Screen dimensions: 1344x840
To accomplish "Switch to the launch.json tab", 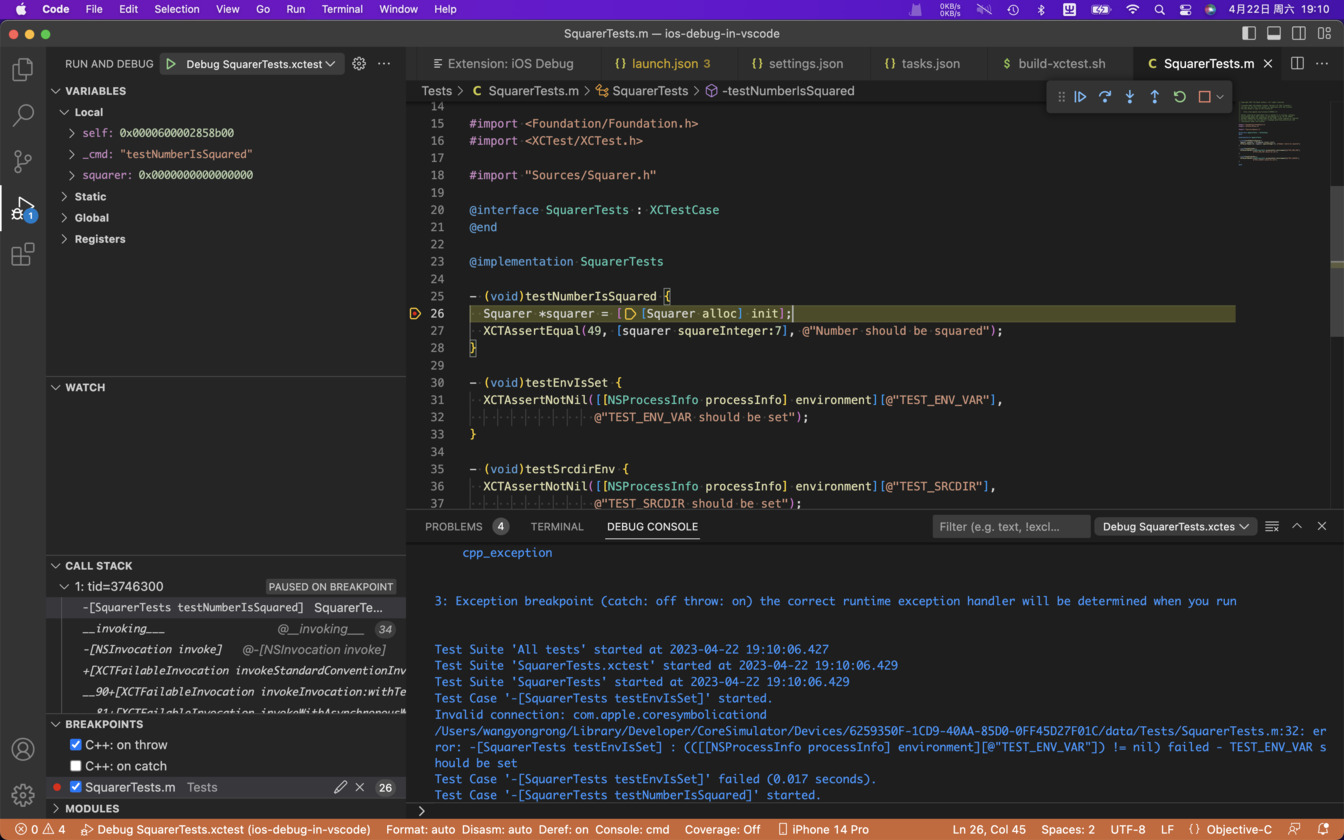I will point(662,63).
